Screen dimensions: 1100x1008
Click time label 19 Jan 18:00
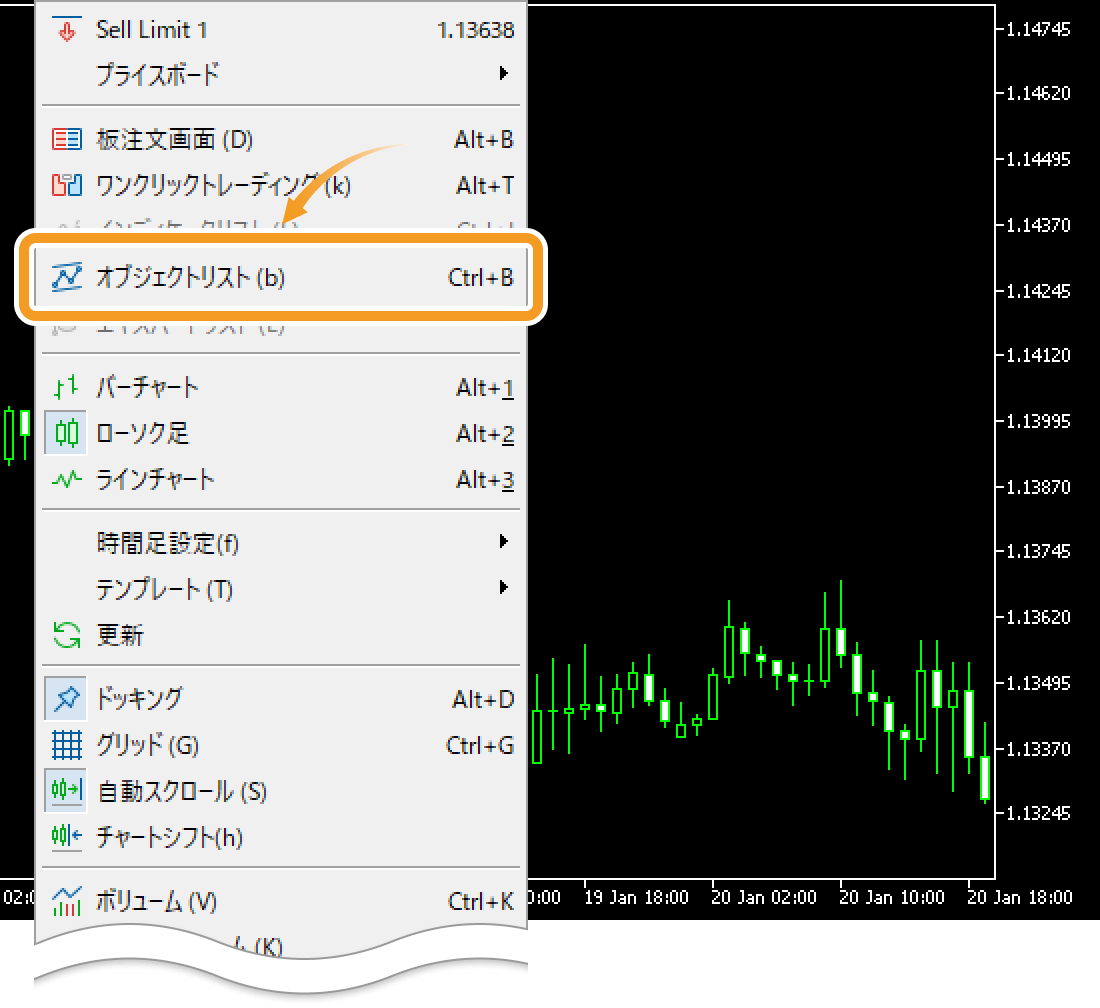[x=636, y=897]
